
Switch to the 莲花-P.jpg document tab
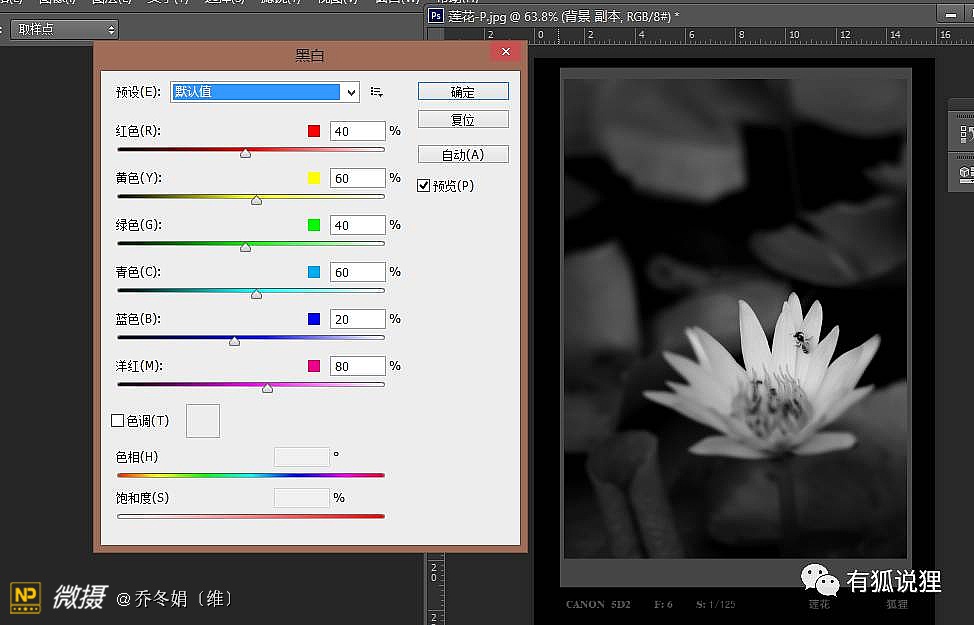pyautogui.click(x=560, y=16)
